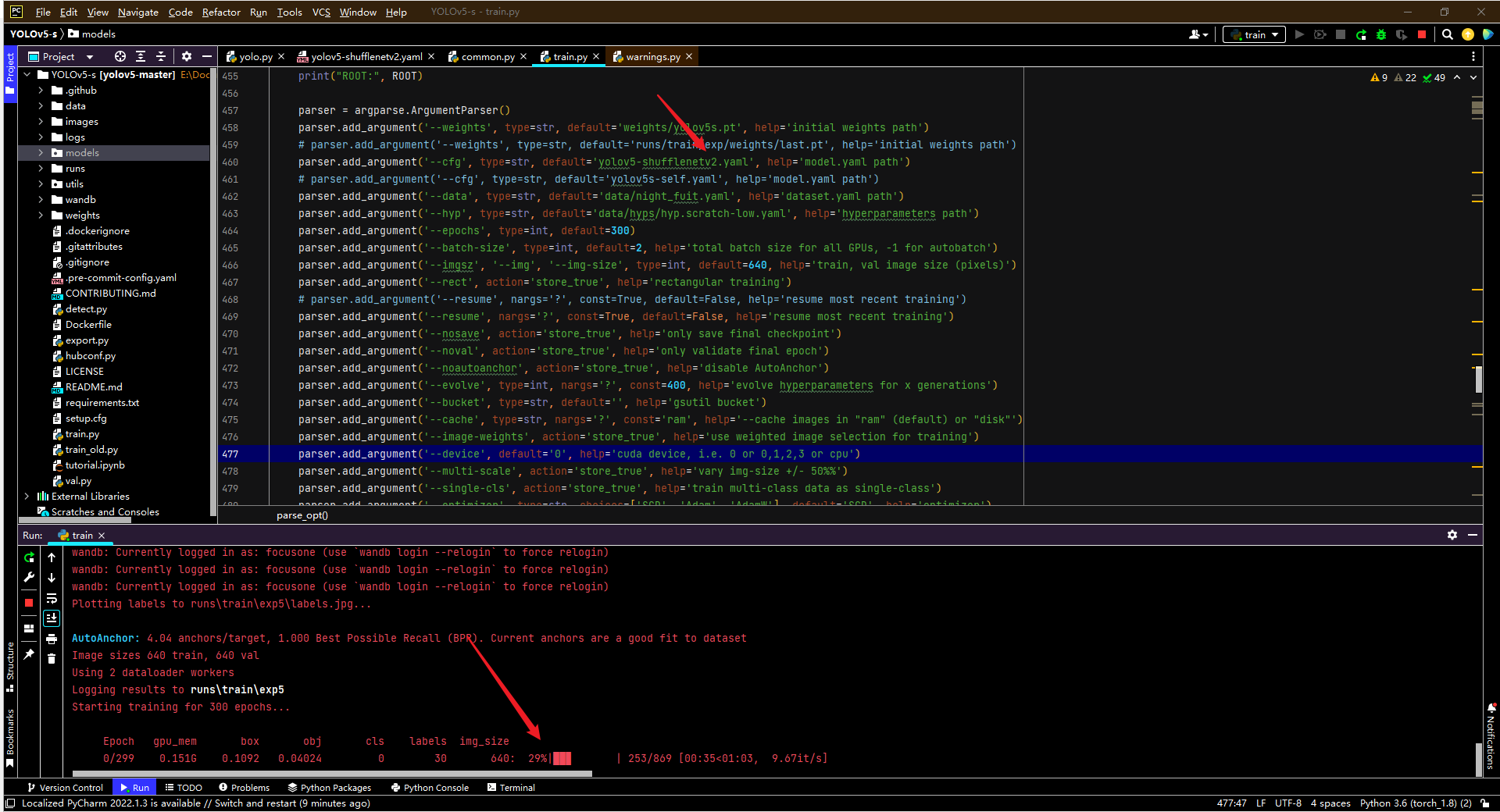Open the train run configuration dropdown
This screenshot has height=812, width=1500.
tap(1254, 34)
